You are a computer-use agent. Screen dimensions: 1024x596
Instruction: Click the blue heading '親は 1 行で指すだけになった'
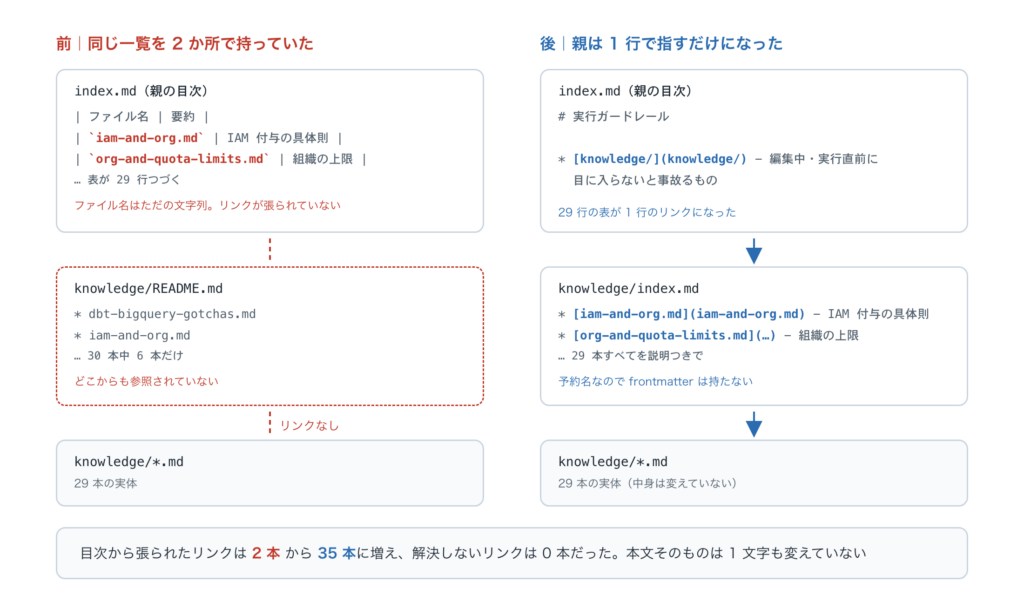coord(677,44)
